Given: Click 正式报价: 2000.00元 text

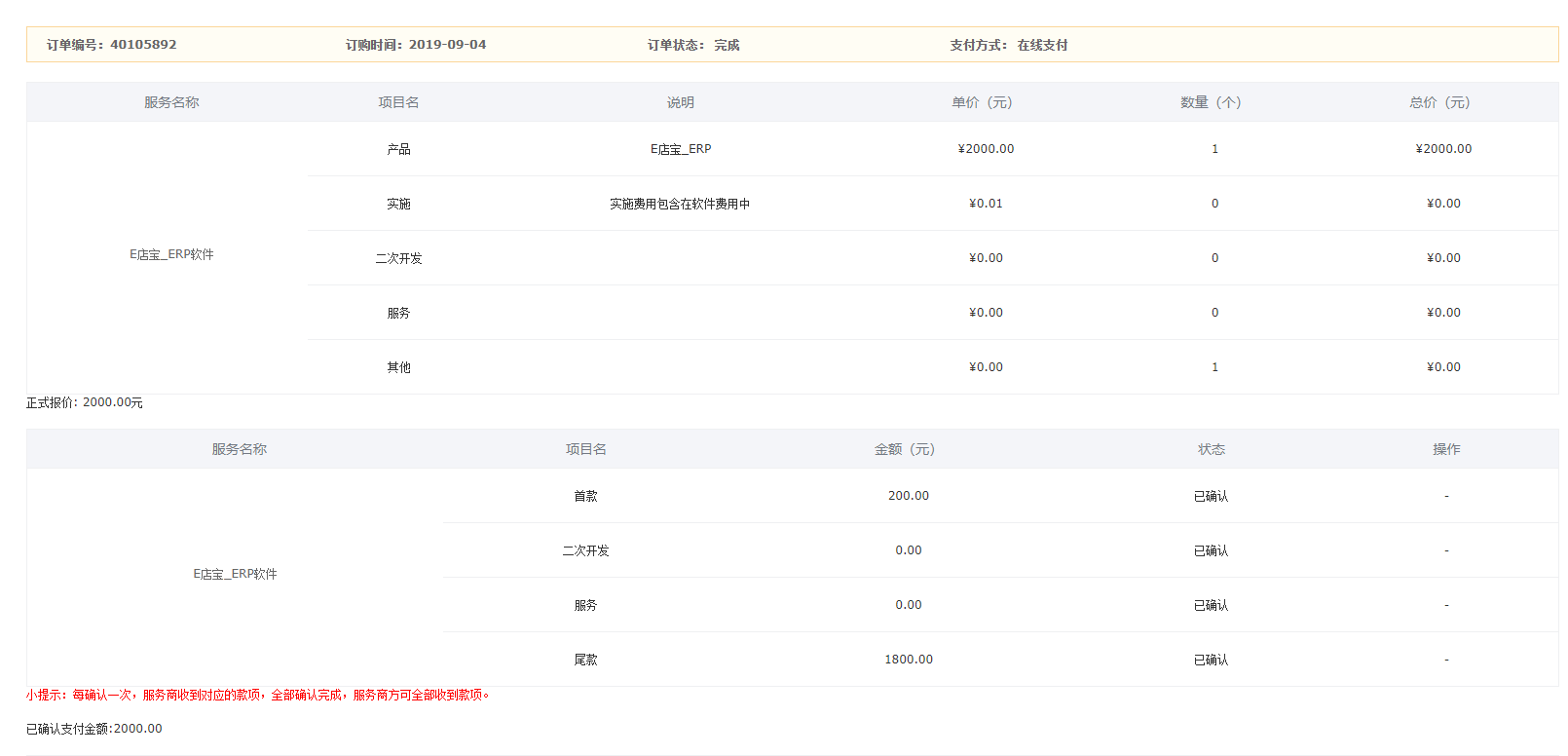Looking at the screenshot, I should tap(85, 402).
